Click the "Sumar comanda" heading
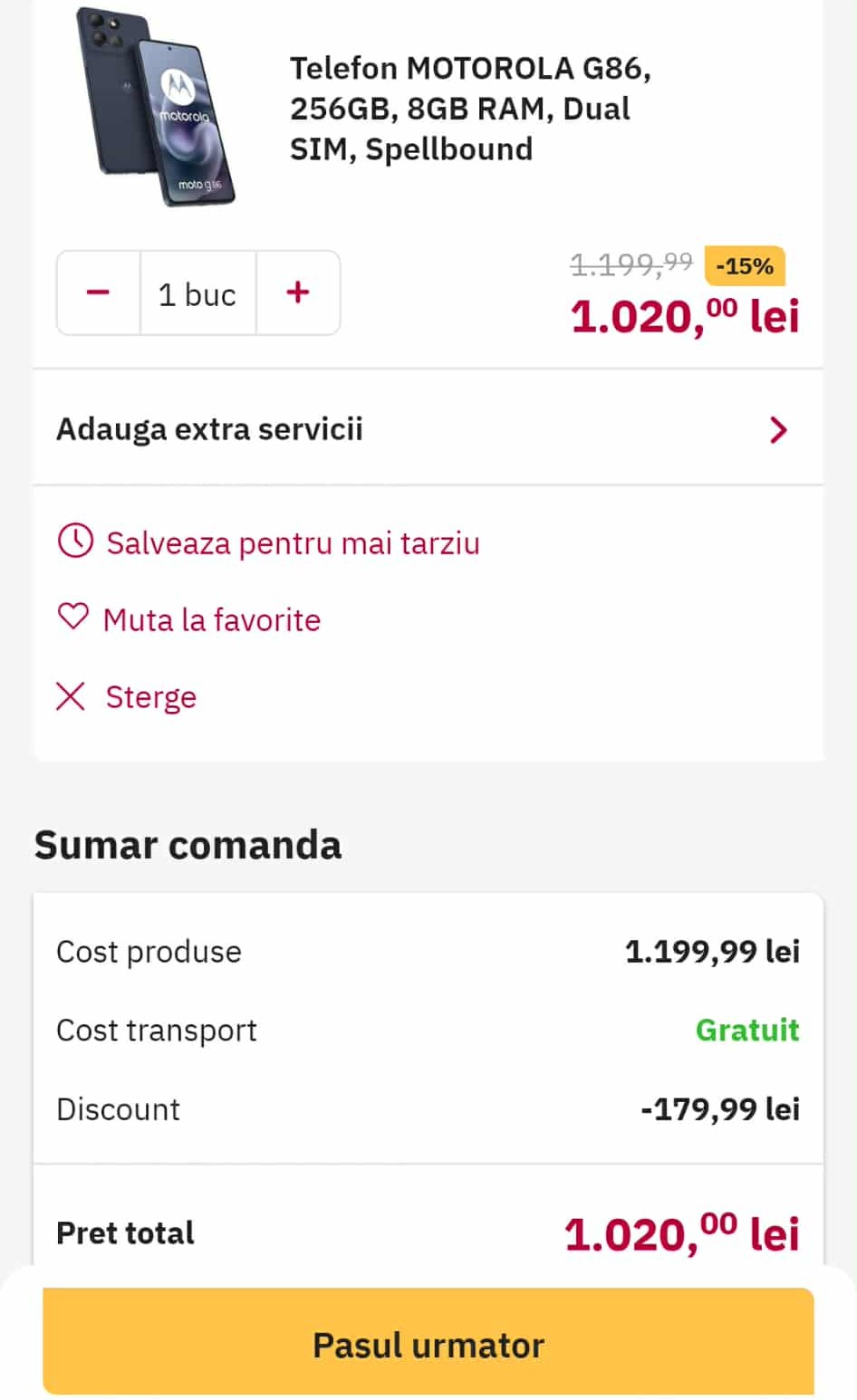 (188, 845)
